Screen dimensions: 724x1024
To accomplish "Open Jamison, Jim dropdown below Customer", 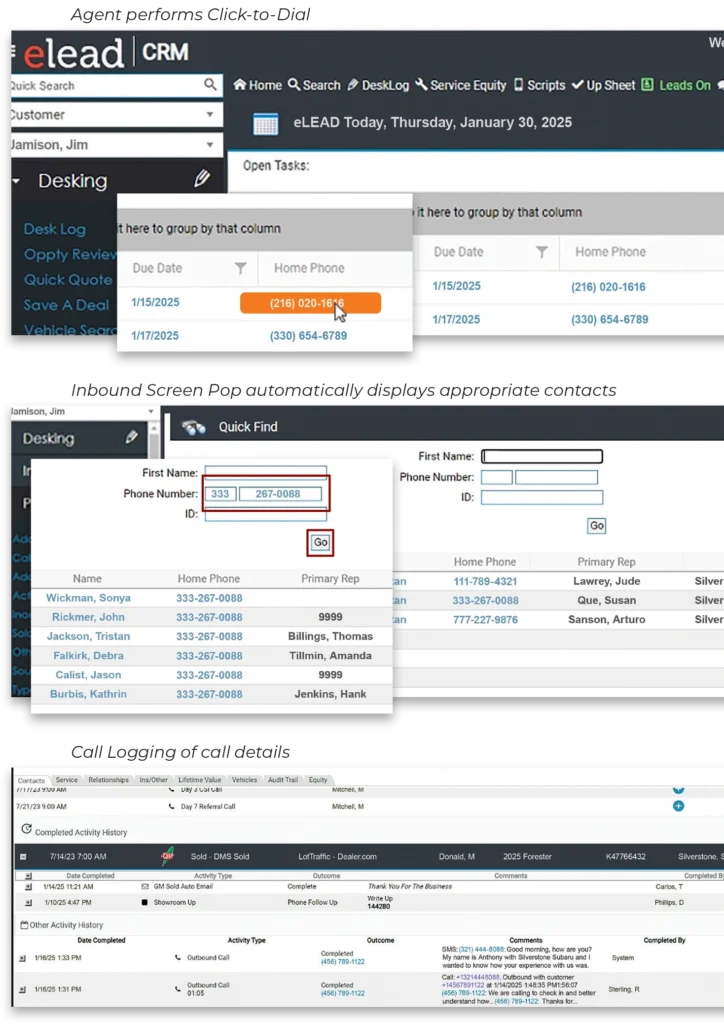I will (x=117, y=145).
